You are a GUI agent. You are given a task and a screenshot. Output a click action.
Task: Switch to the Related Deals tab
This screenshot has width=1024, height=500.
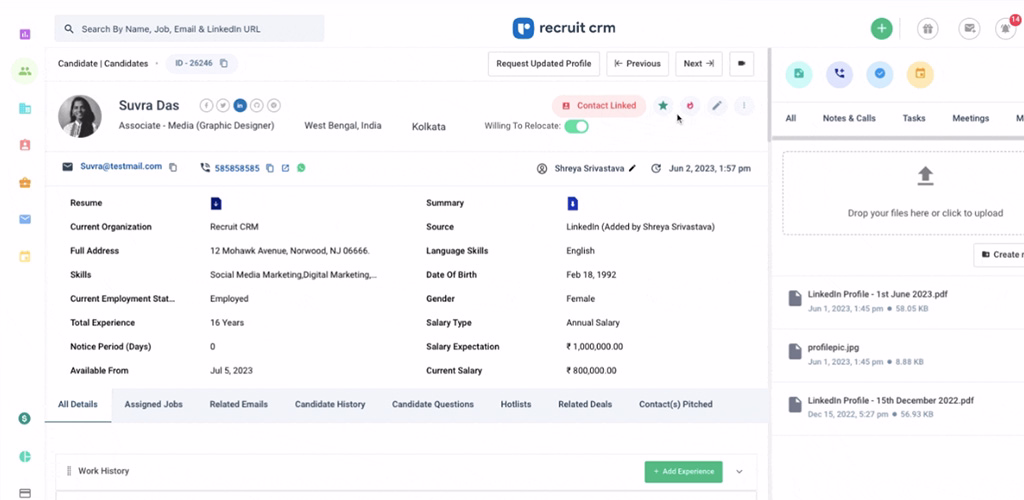click(585, 405)
